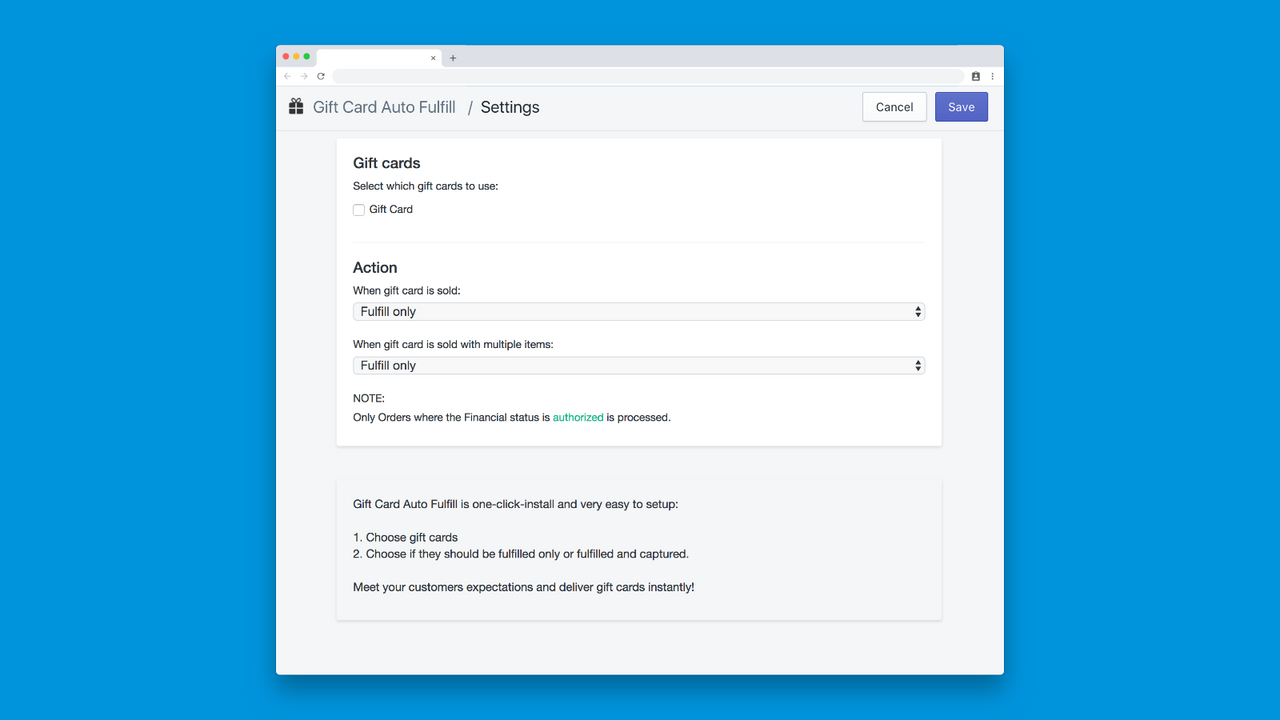Click the 'authorized' status link

[578, 417]
